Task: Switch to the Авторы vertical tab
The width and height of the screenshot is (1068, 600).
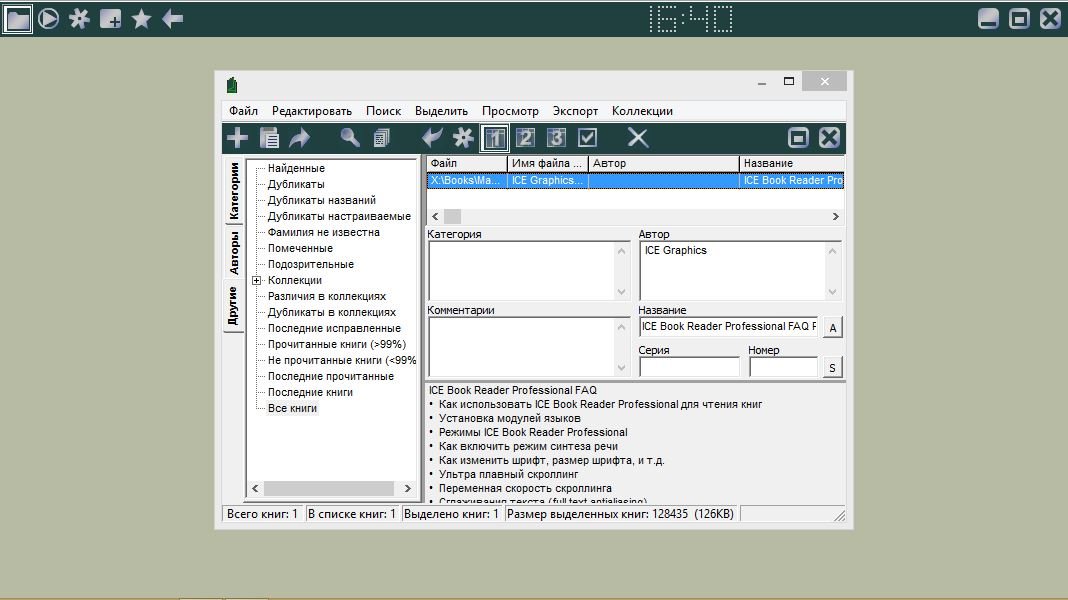Action: pos(234,253)
